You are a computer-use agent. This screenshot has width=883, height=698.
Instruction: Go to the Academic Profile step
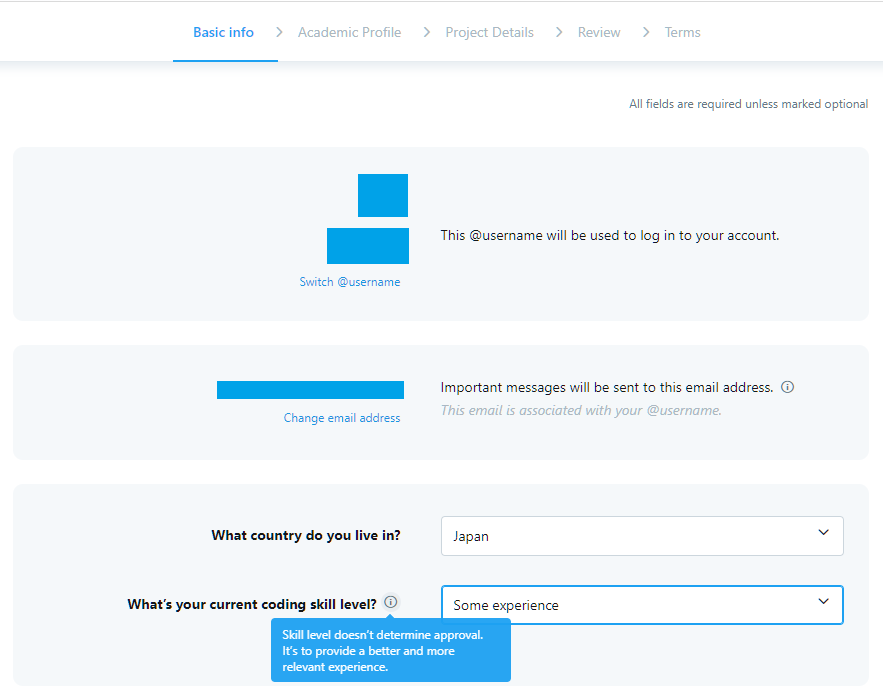coord(350,33)
